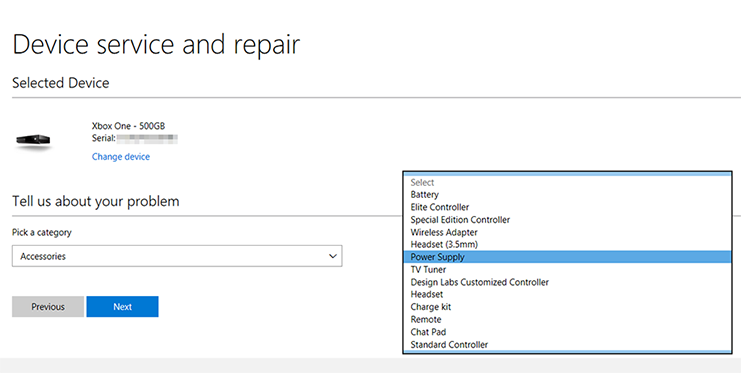
Task: Select the highlighted Power Supply option
Action: coord(567,257)
